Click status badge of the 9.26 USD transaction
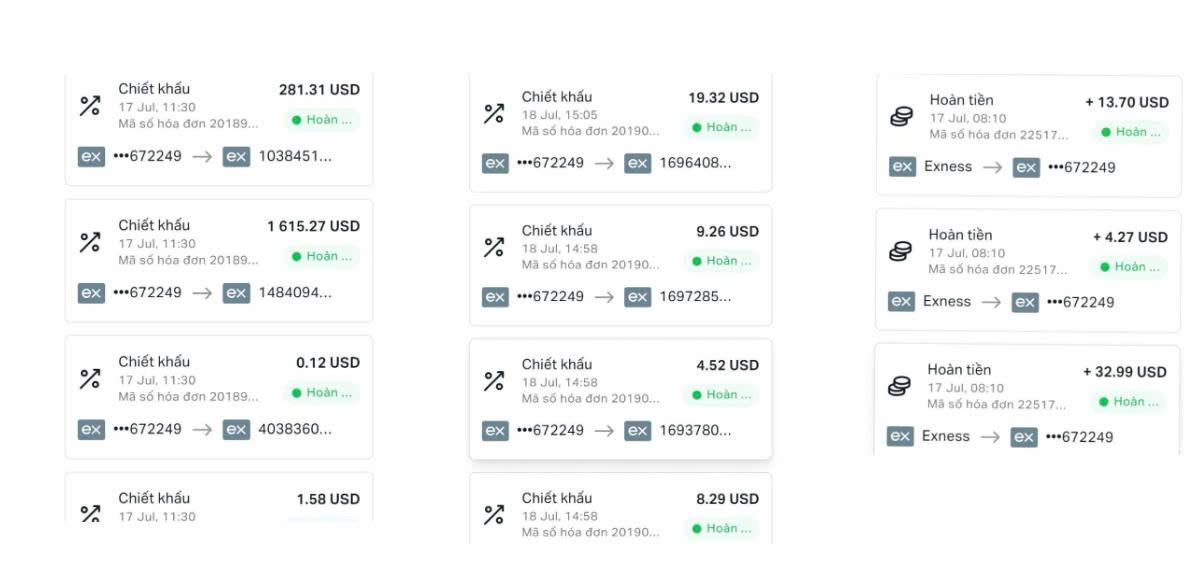This screenshot has height=577, width=1201. 722,261
